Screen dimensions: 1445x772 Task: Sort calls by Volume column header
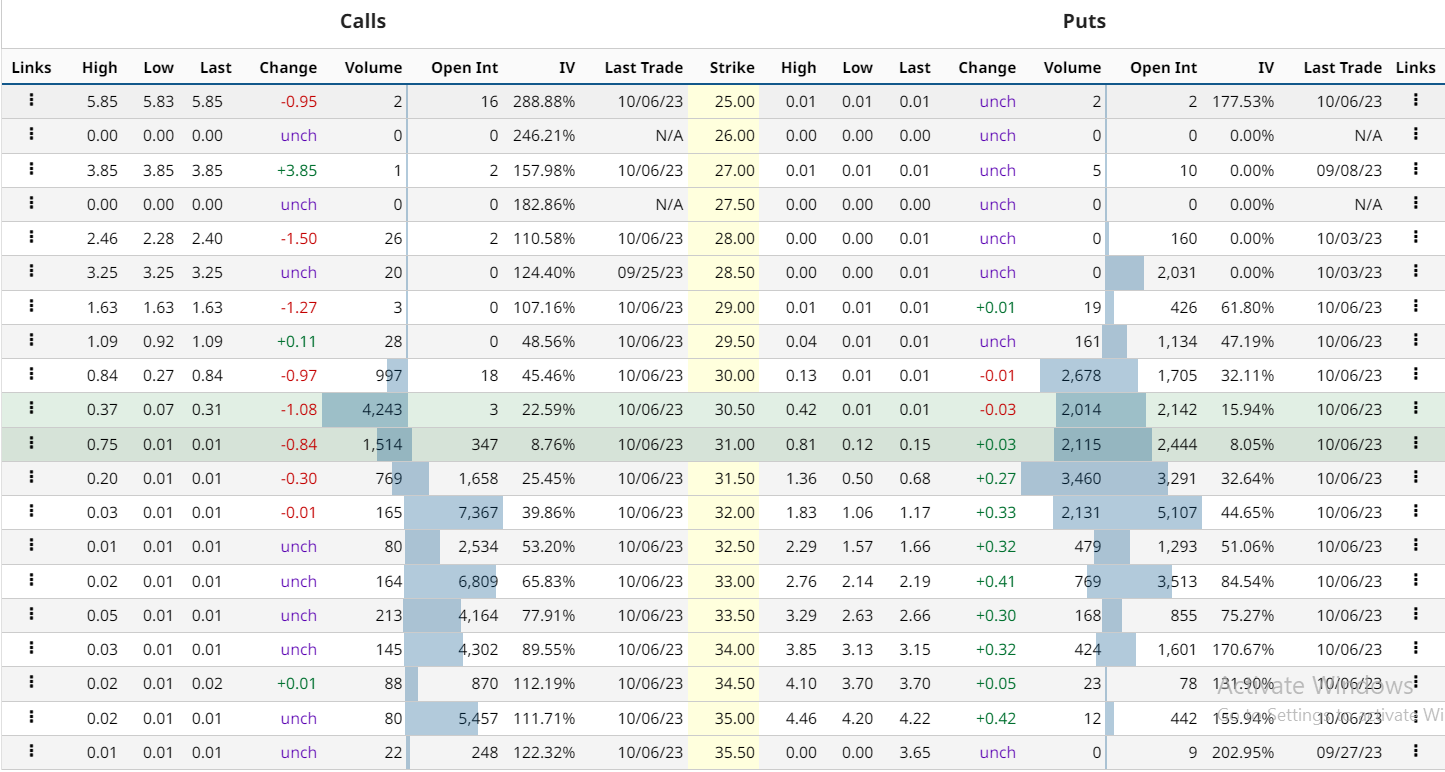(x=373, y=68)
